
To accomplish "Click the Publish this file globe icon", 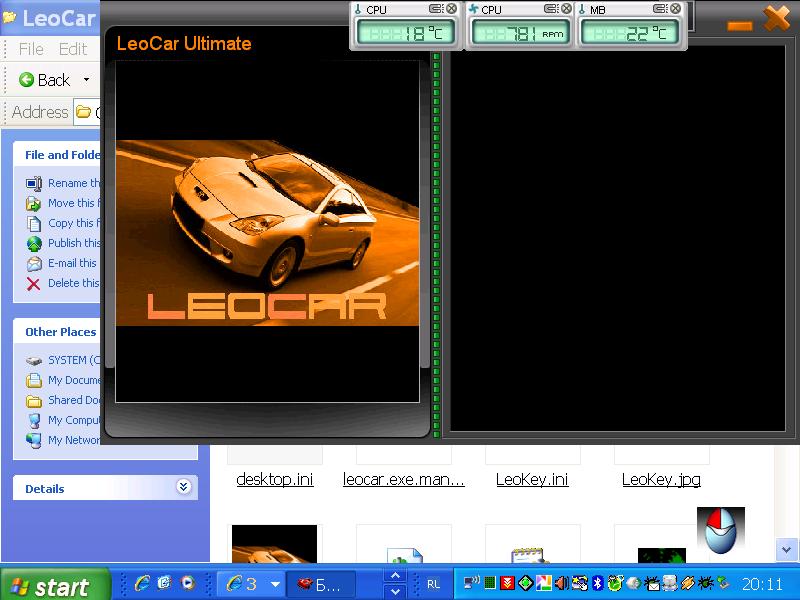I will pyautogui.click(x=34, y=243).
